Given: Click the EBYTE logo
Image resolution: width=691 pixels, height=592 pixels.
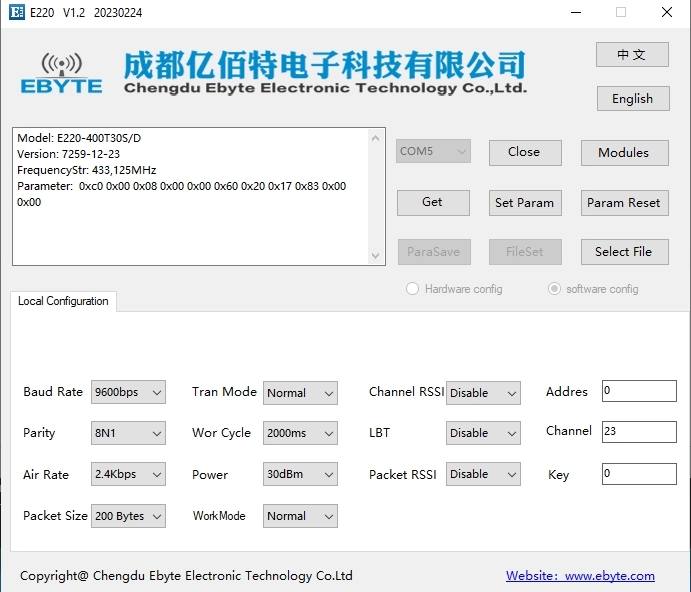Looking at the screenshot, I should 61,73.
